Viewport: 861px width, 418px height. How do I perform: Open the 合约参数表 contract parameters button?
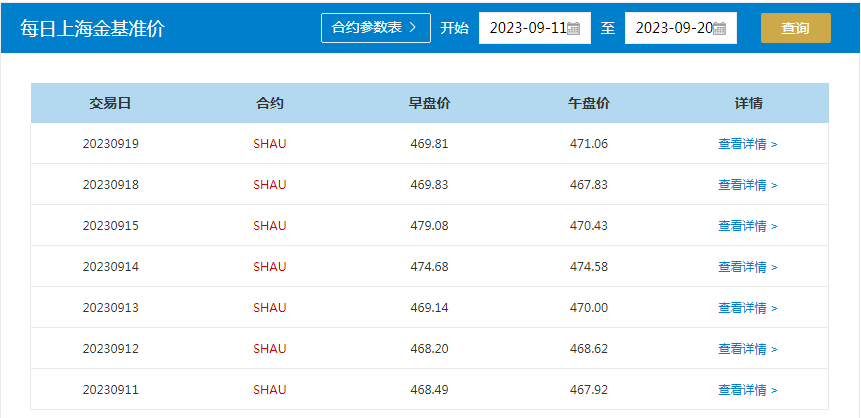[375, 28]
